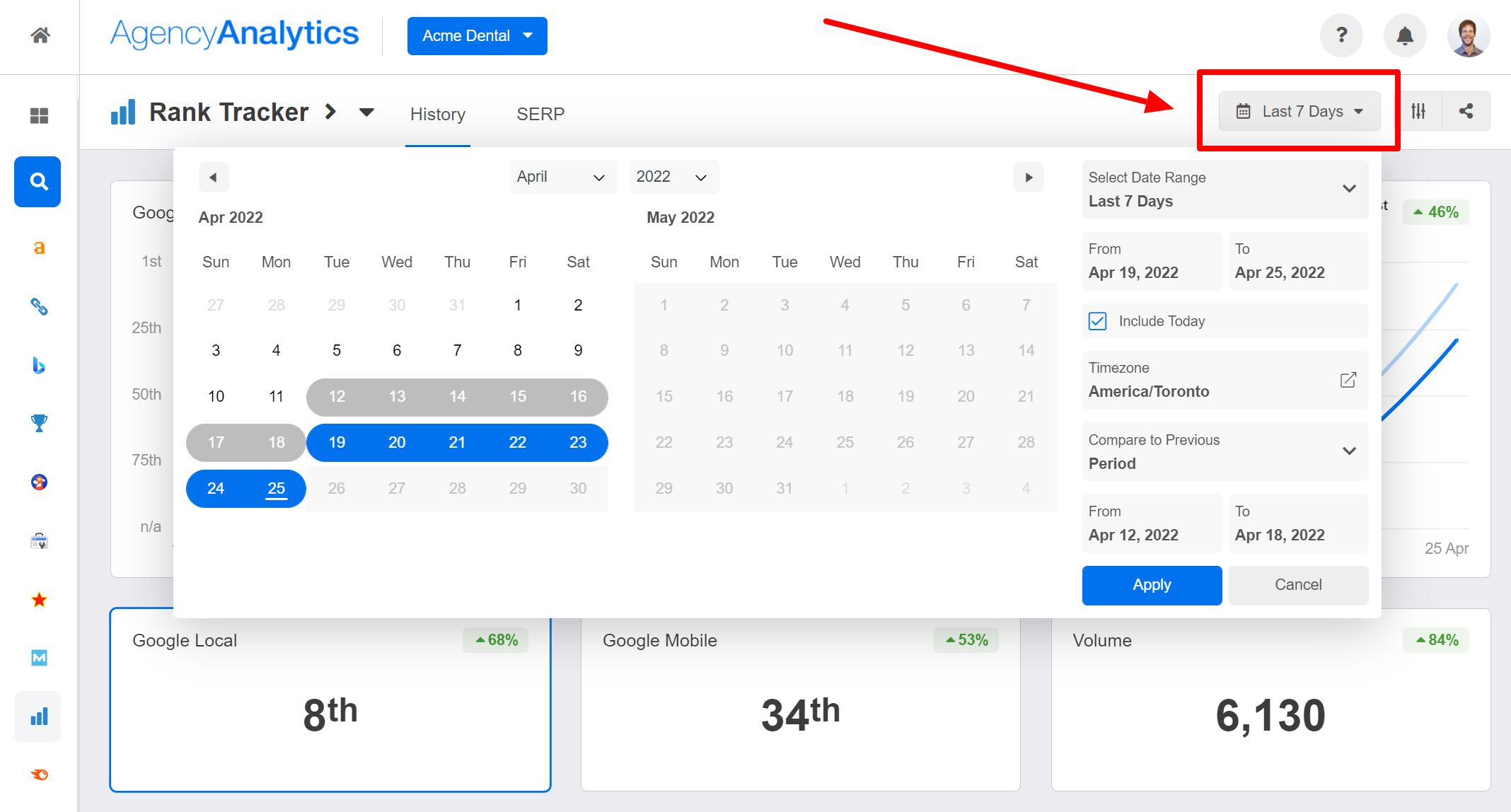Open the SEMrush integration at sidebar bottom
Image resolution: width=1511 pixels, height=812 pixels.
pos(38,774)
